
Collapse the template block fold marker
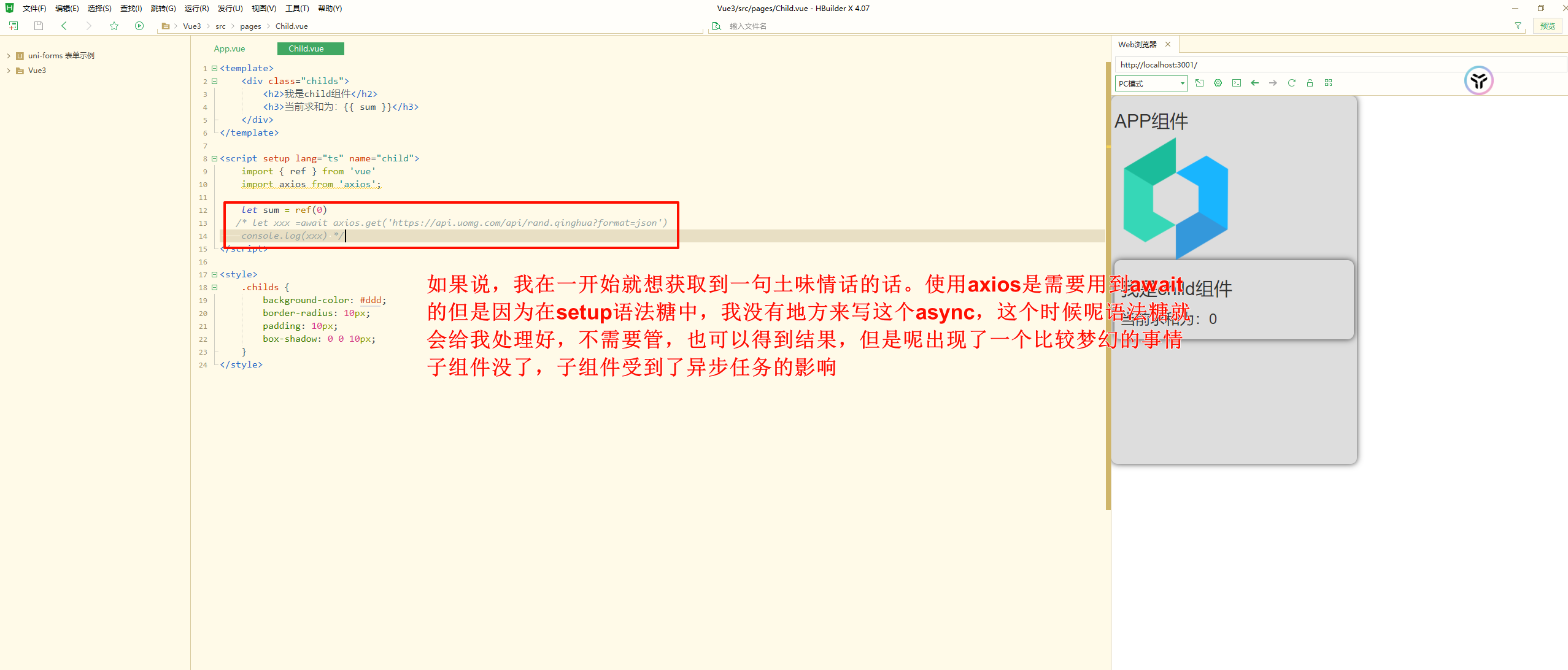[214, 68]
